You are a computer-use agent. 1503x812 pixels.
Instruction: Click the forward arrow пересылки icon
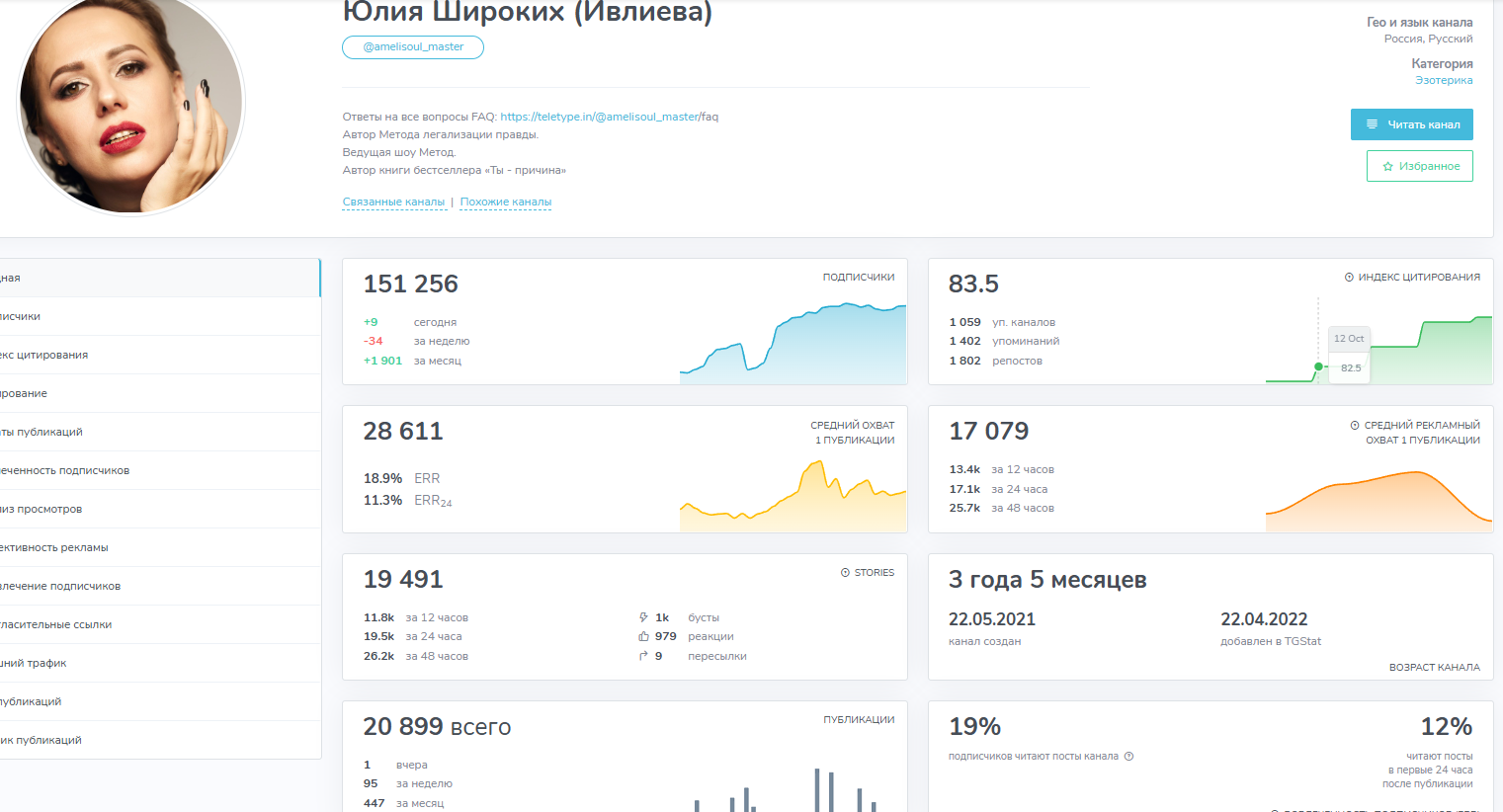click(643, 656)
